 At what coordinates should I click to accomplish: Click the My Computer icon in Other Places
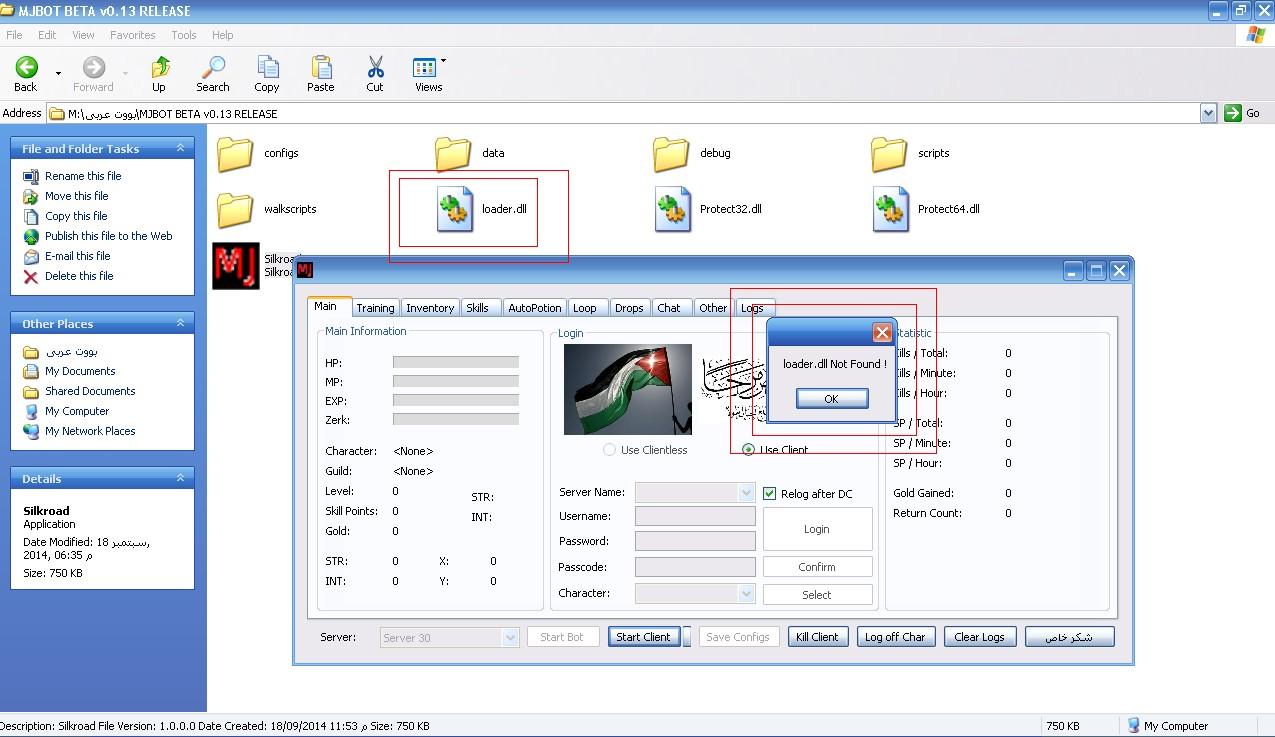(x=31, y=411)
